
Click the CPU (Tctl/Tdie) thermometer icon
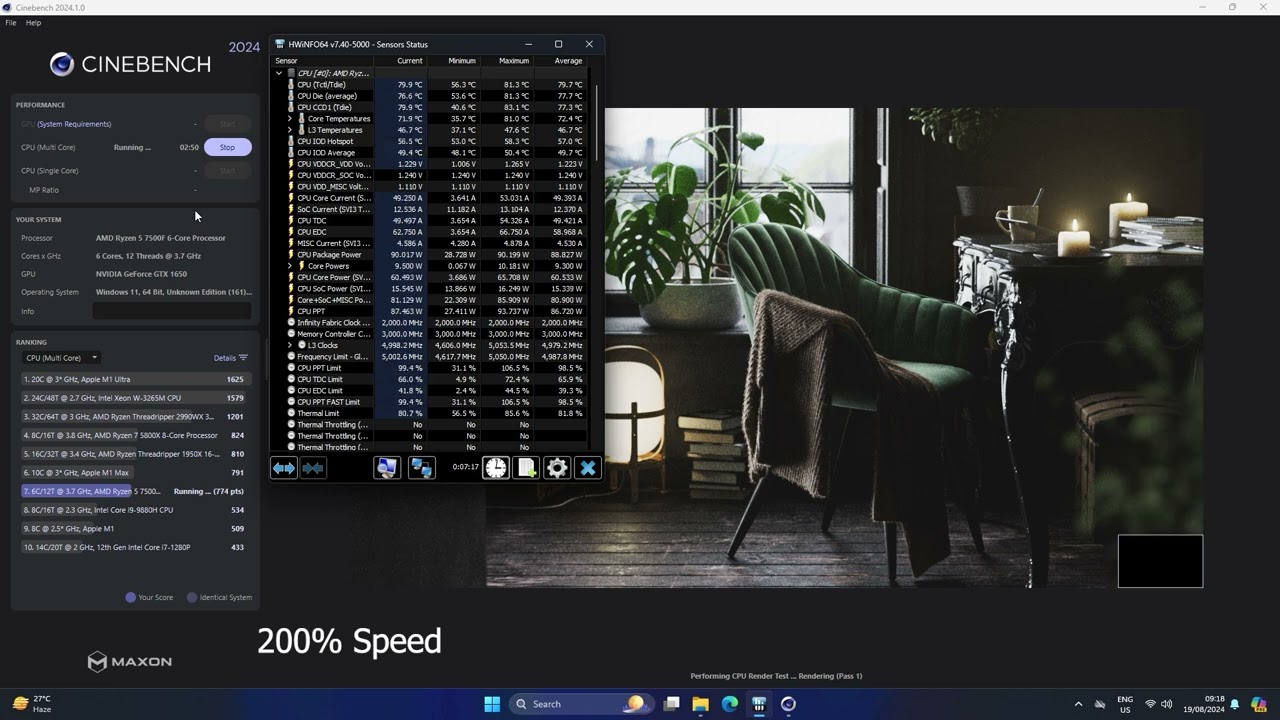pos(291,85)
